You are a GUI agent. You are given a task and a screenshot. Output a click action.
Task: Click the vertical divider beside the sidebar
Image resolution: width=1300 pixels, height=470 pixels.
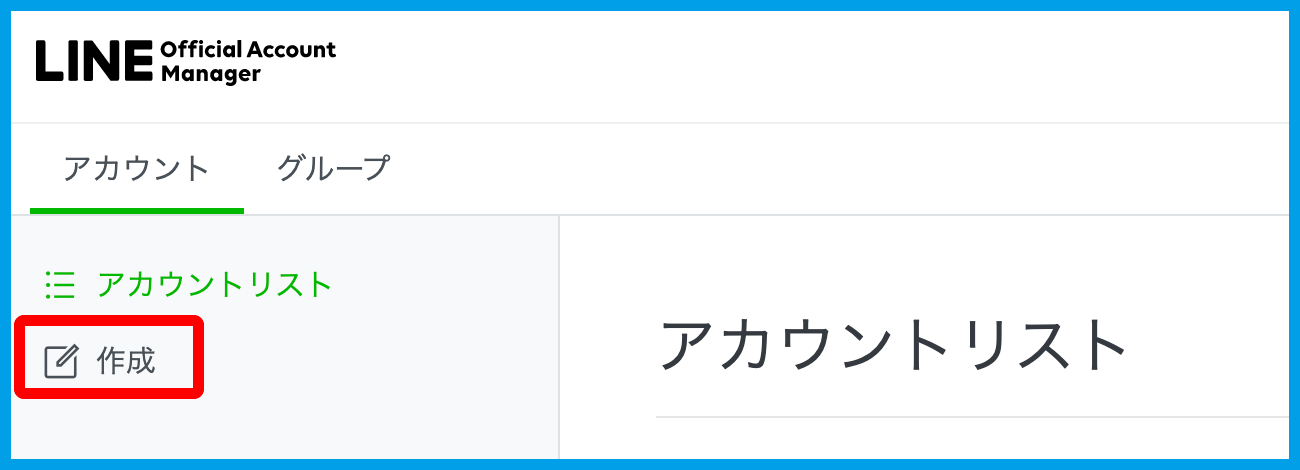(559, 340)
